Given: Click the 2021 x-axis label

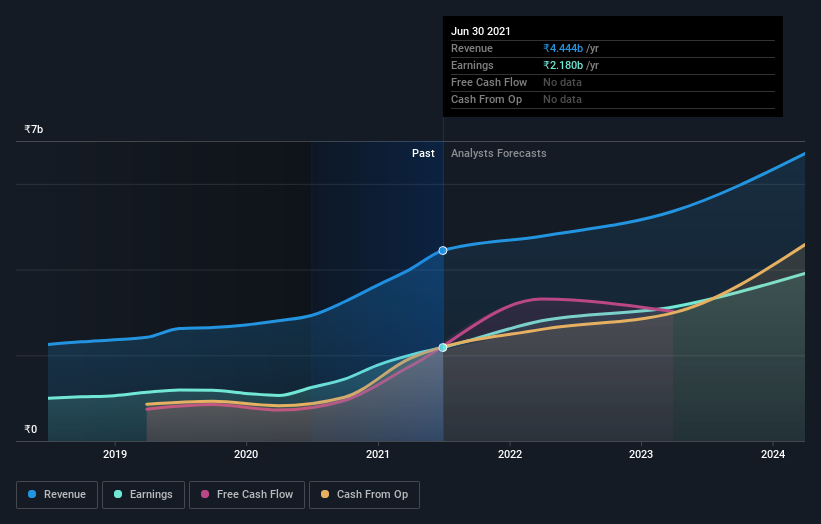Looking at the screenshot, I should tap(378, 454).
